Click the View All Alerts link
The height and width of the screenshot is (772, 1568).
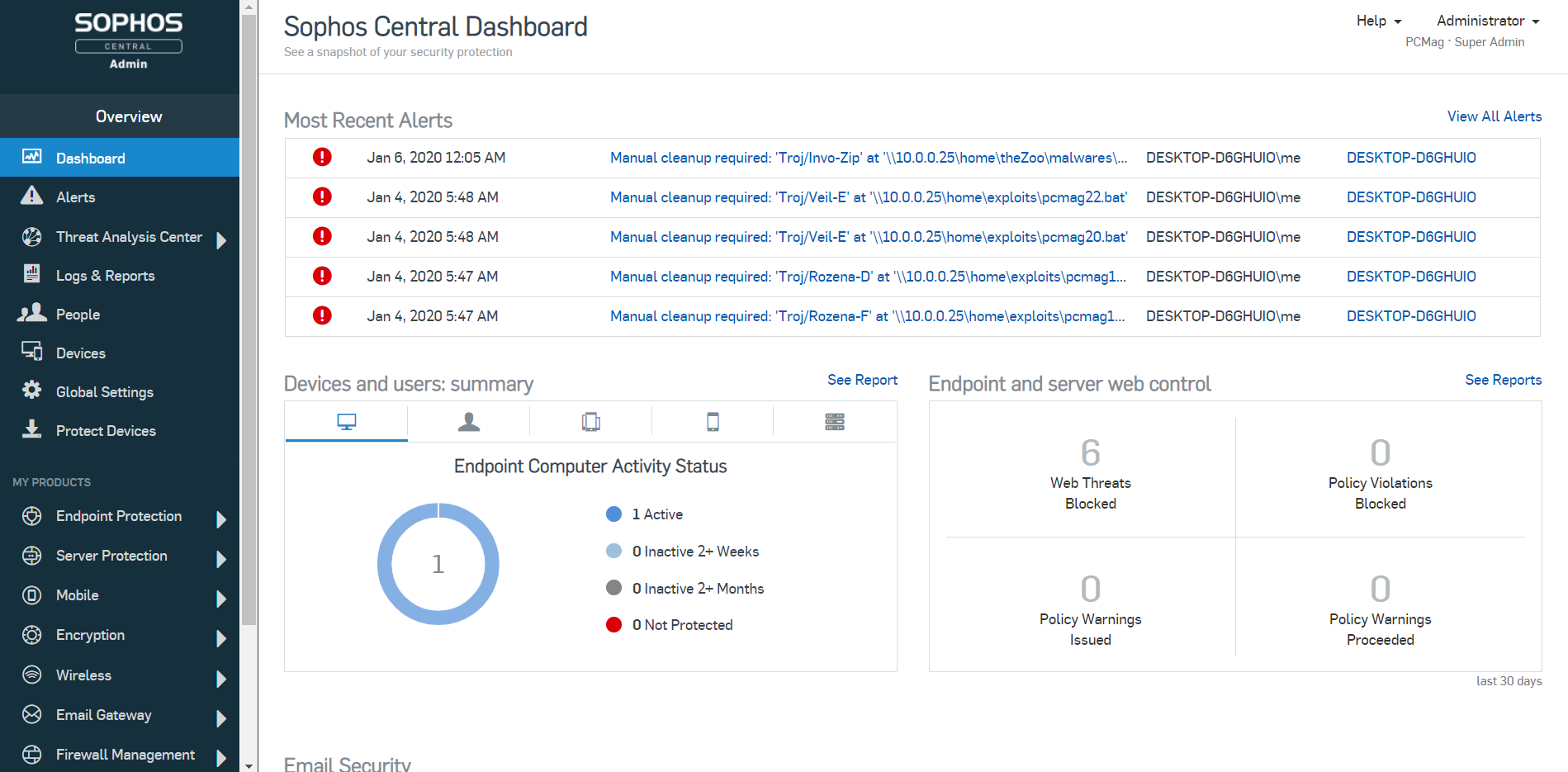pos(1495,116)
